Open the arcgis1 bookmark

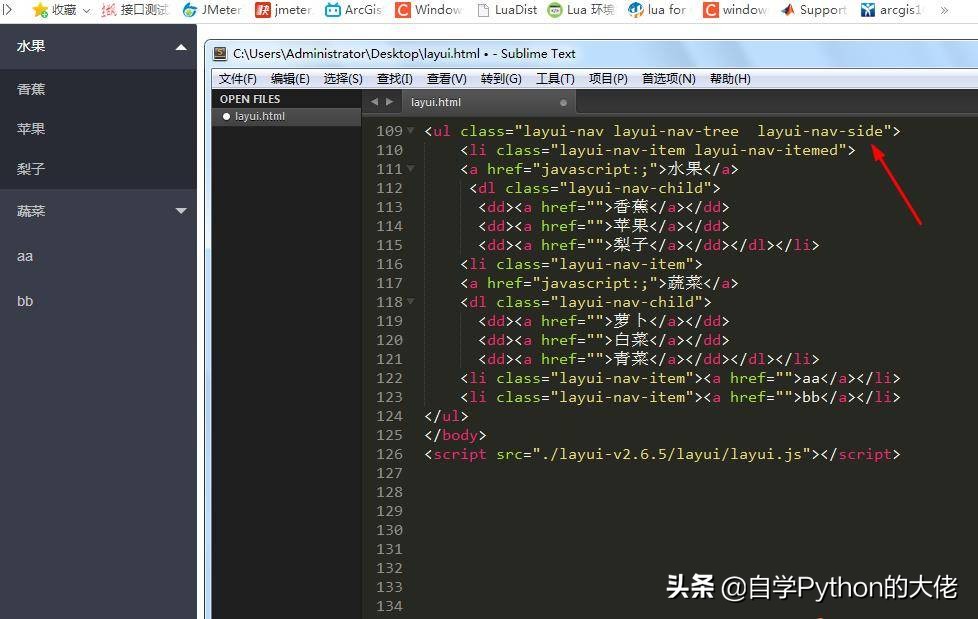pos(890,9)
